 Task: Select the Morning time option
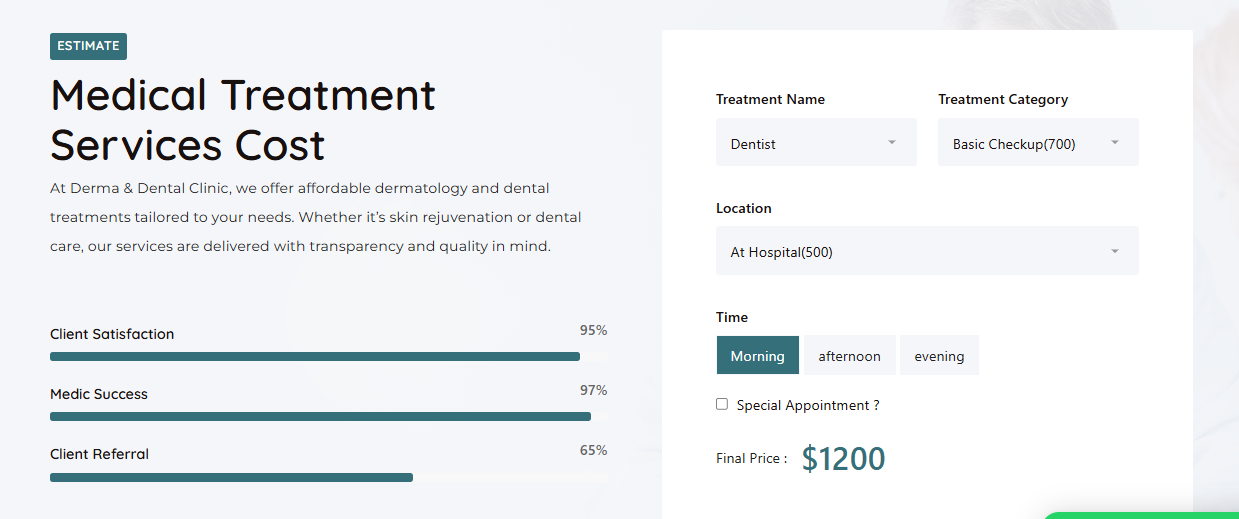[757, 356]
